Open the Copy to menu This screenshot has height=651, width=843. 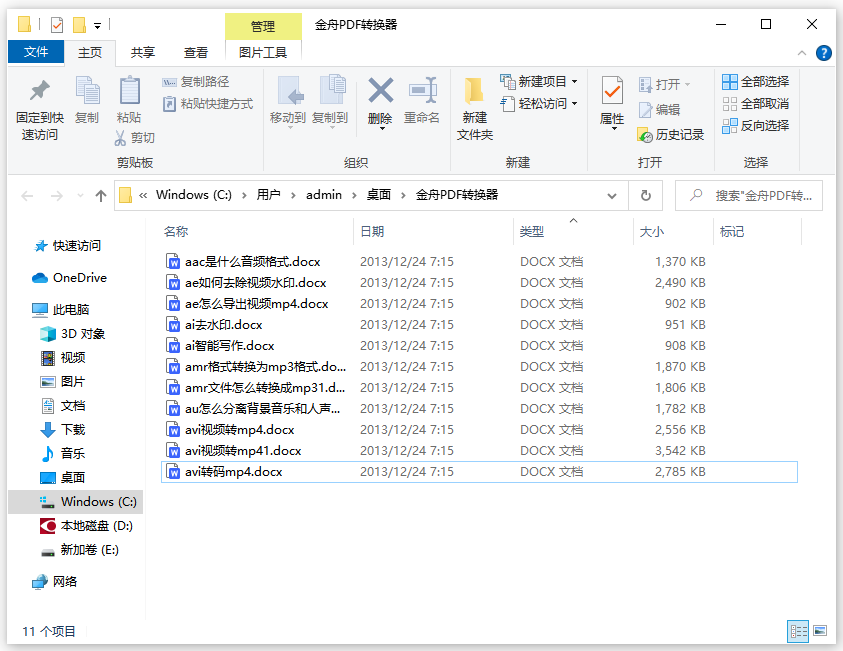(330, 102)
